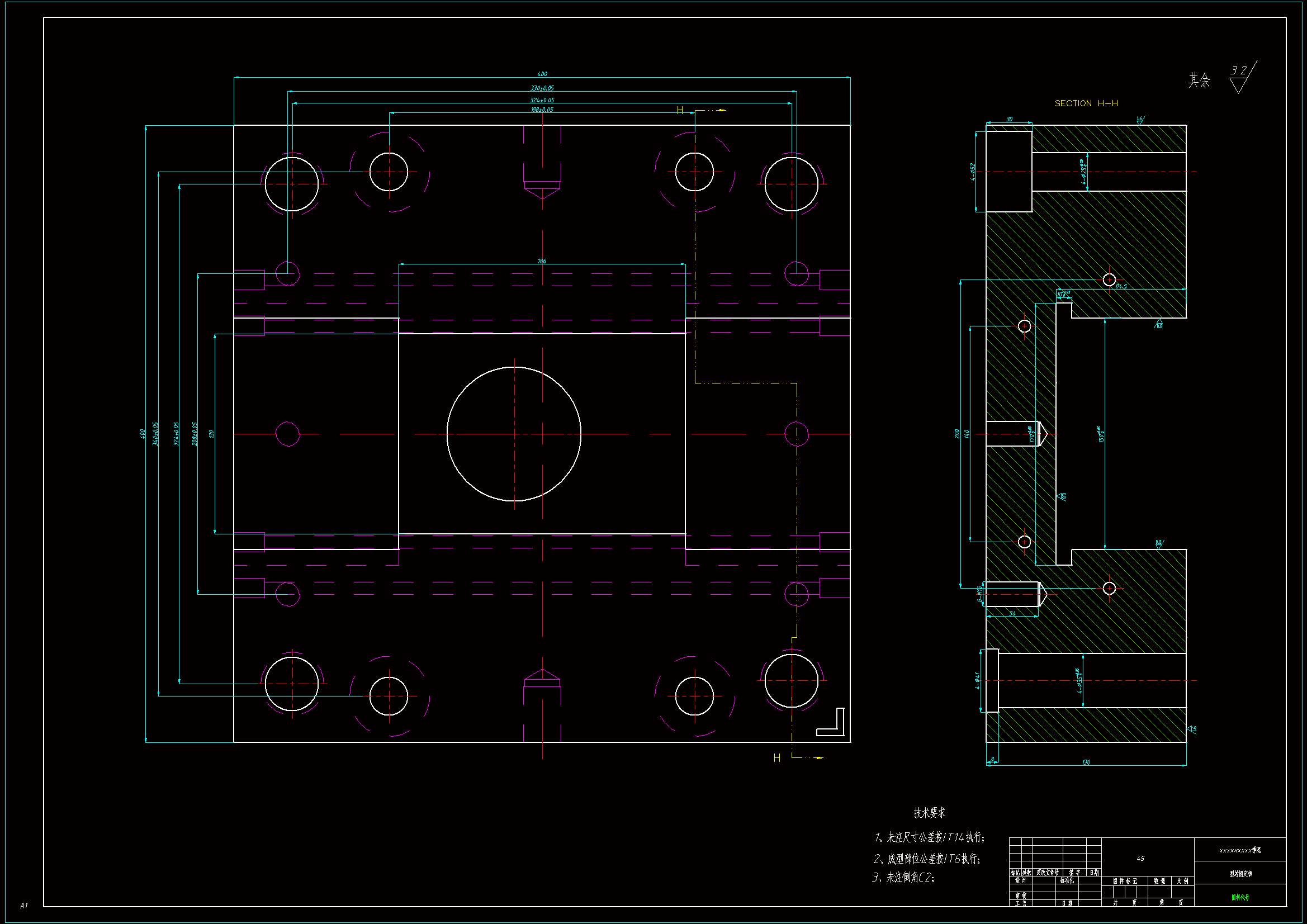1307x924 pixels.
Task: Select the material cell reading 45
Action: (1140, 858)
